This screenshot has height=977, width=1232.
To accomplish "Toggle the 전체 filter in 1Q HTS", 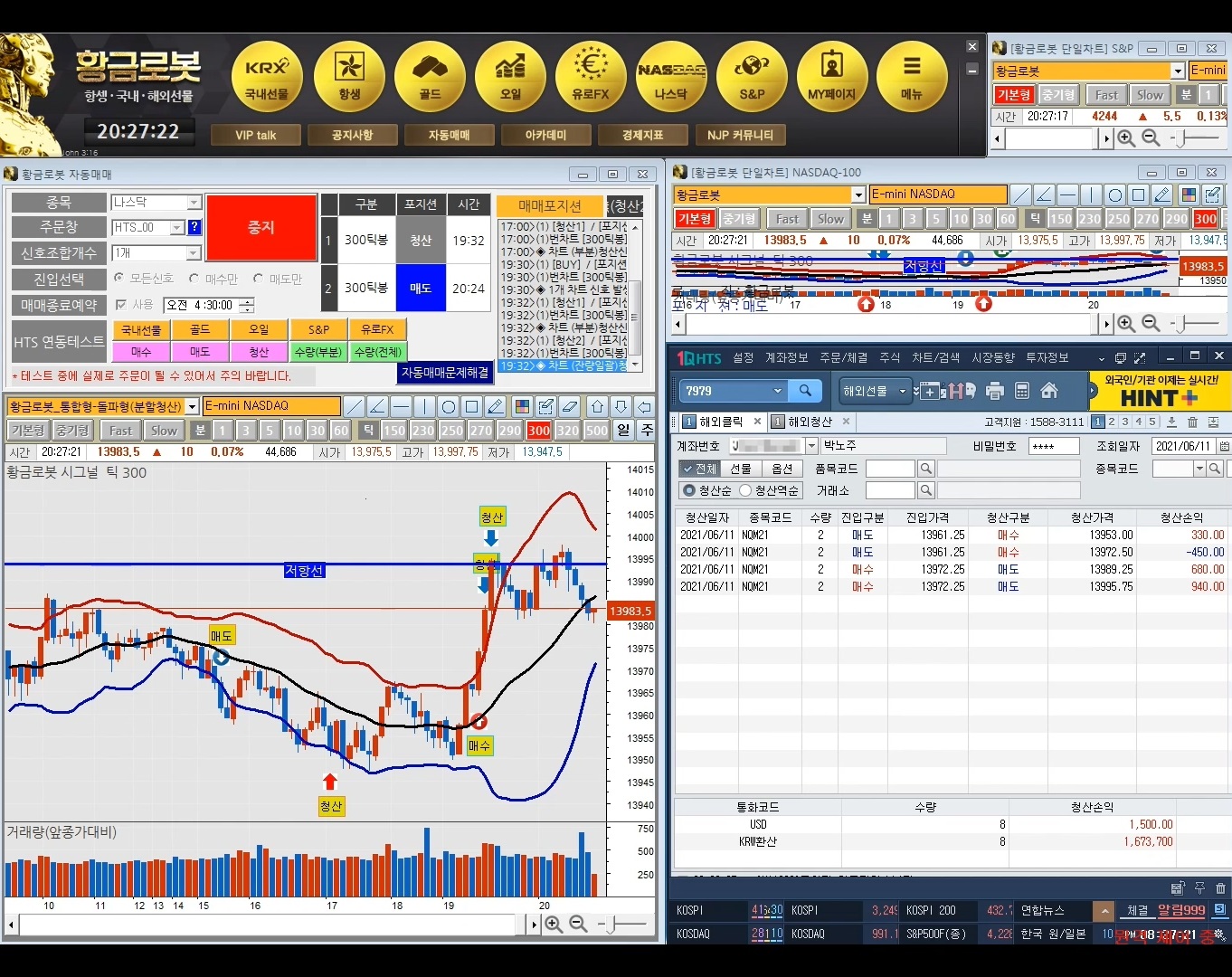I will [699, 469].
